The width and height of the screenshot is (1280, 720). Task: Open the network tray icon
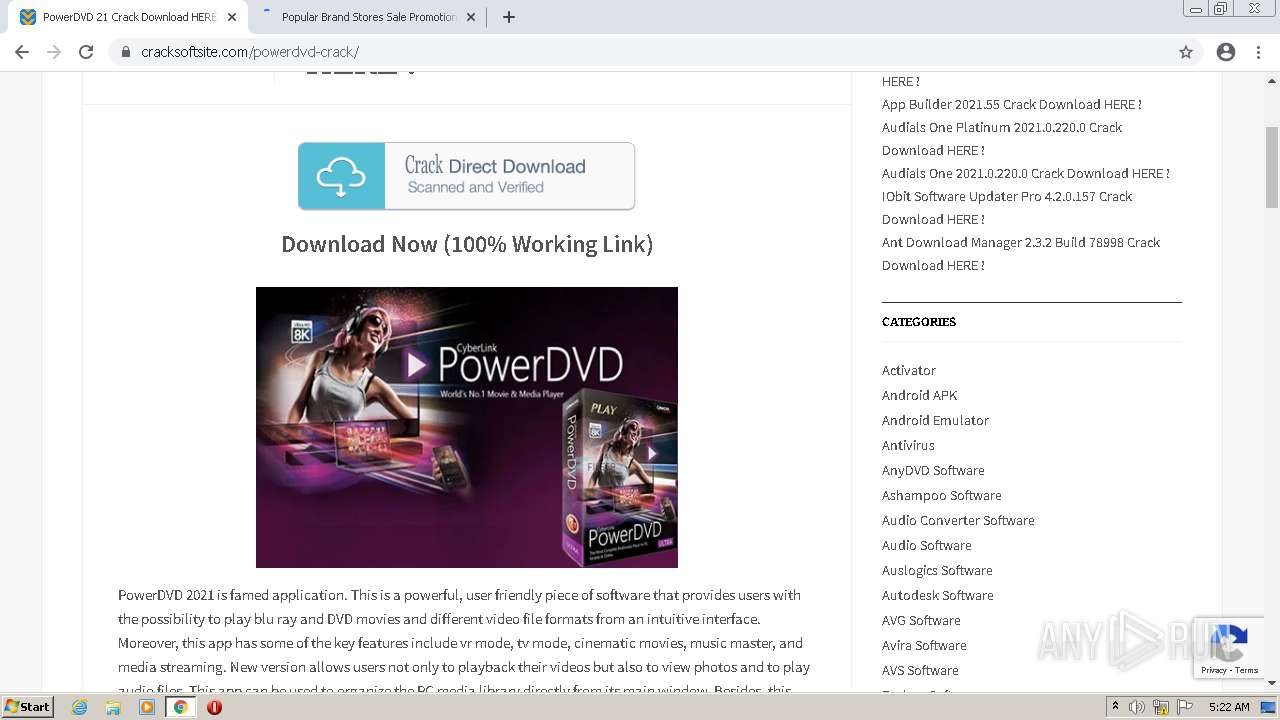(1161, 707)
